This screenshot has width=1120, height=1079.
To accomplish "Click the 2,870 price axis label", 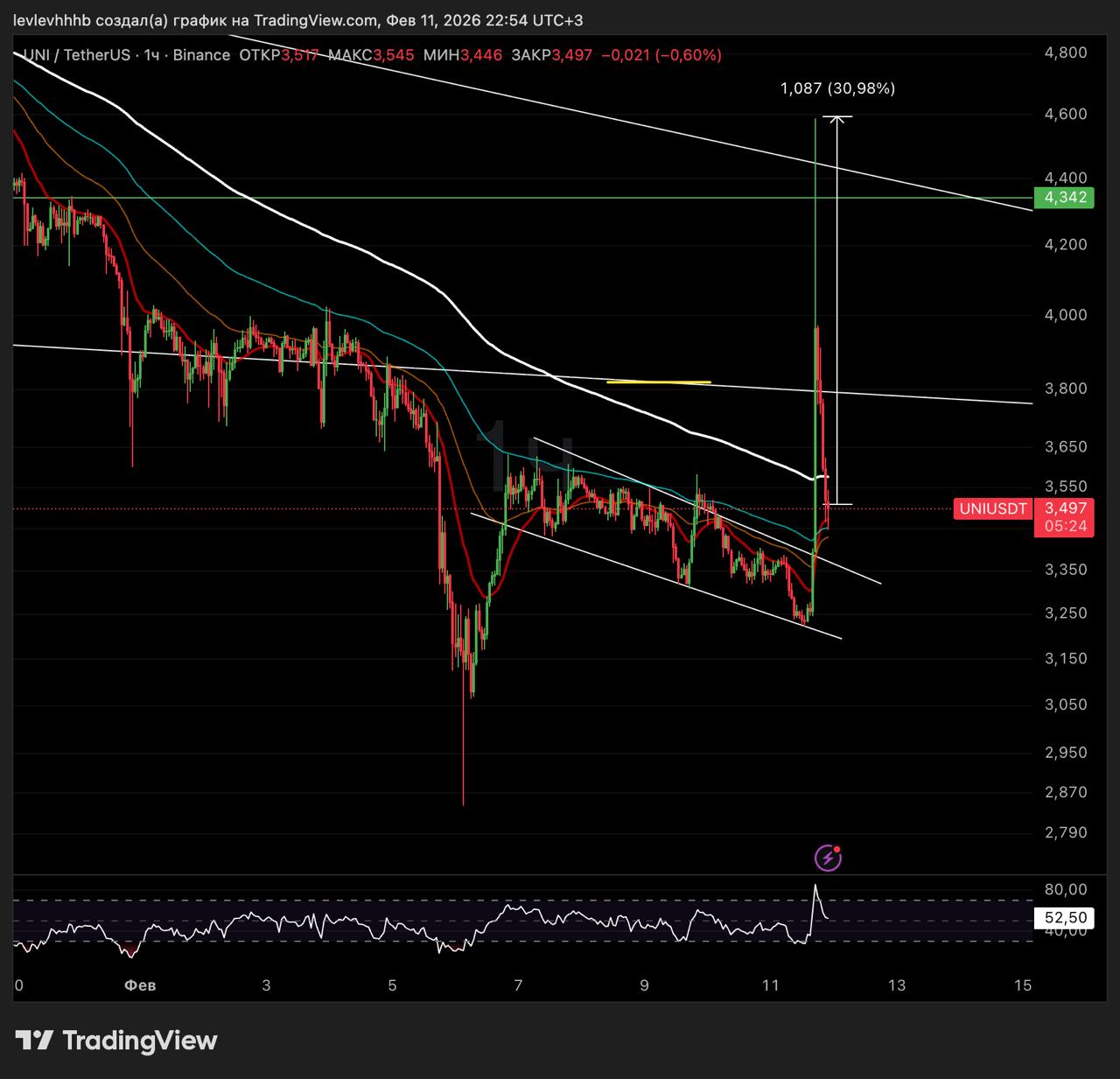I will click(1066, 792).
